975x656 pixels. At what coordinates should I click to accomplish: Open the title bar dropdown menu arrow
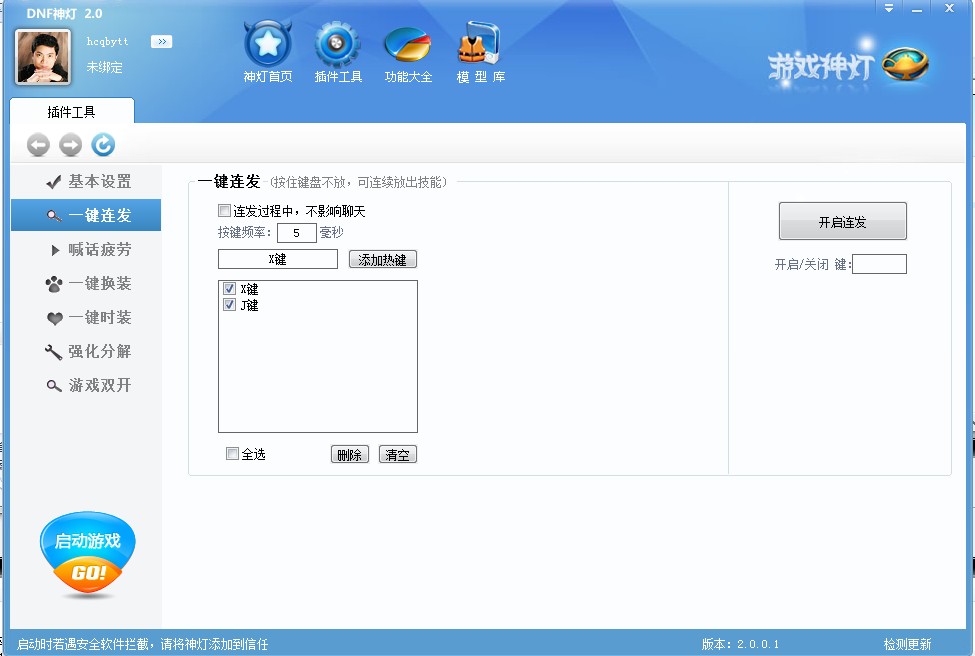point(889,9)
